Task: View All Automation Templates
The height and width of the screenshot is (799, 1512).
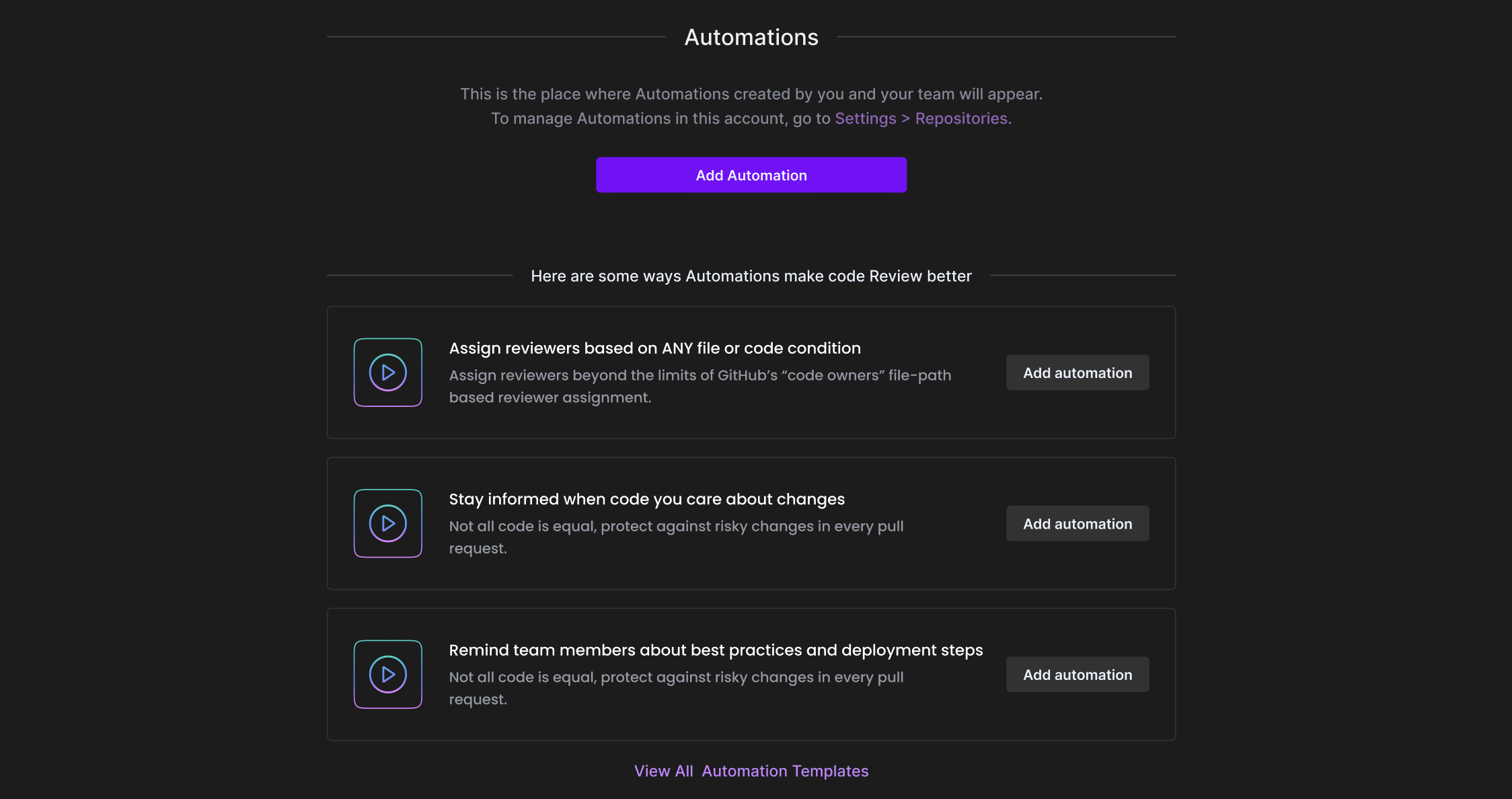Action: click(x=751, y=771)
